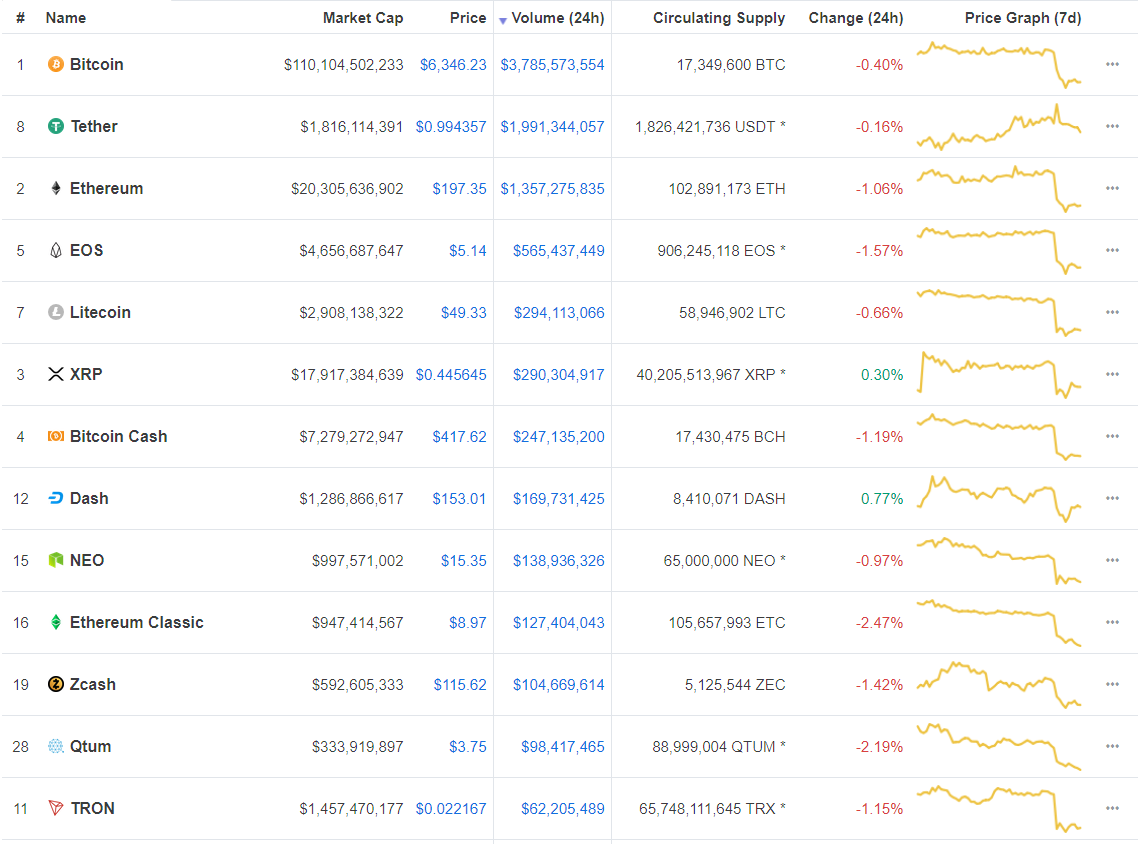
Task: Click XRP change value 0.30%
Action: [882, 375]
